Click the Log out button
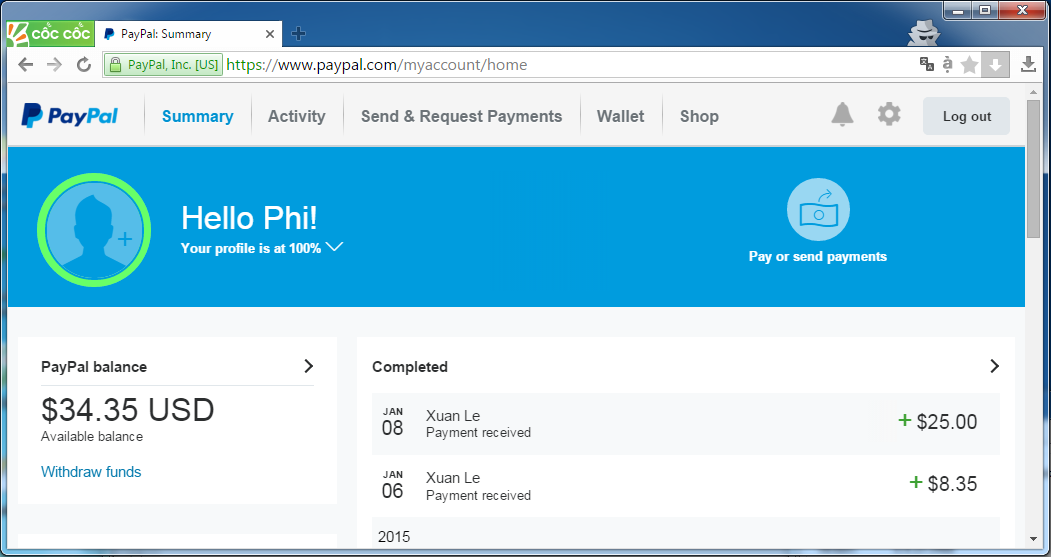 (967, 116)
